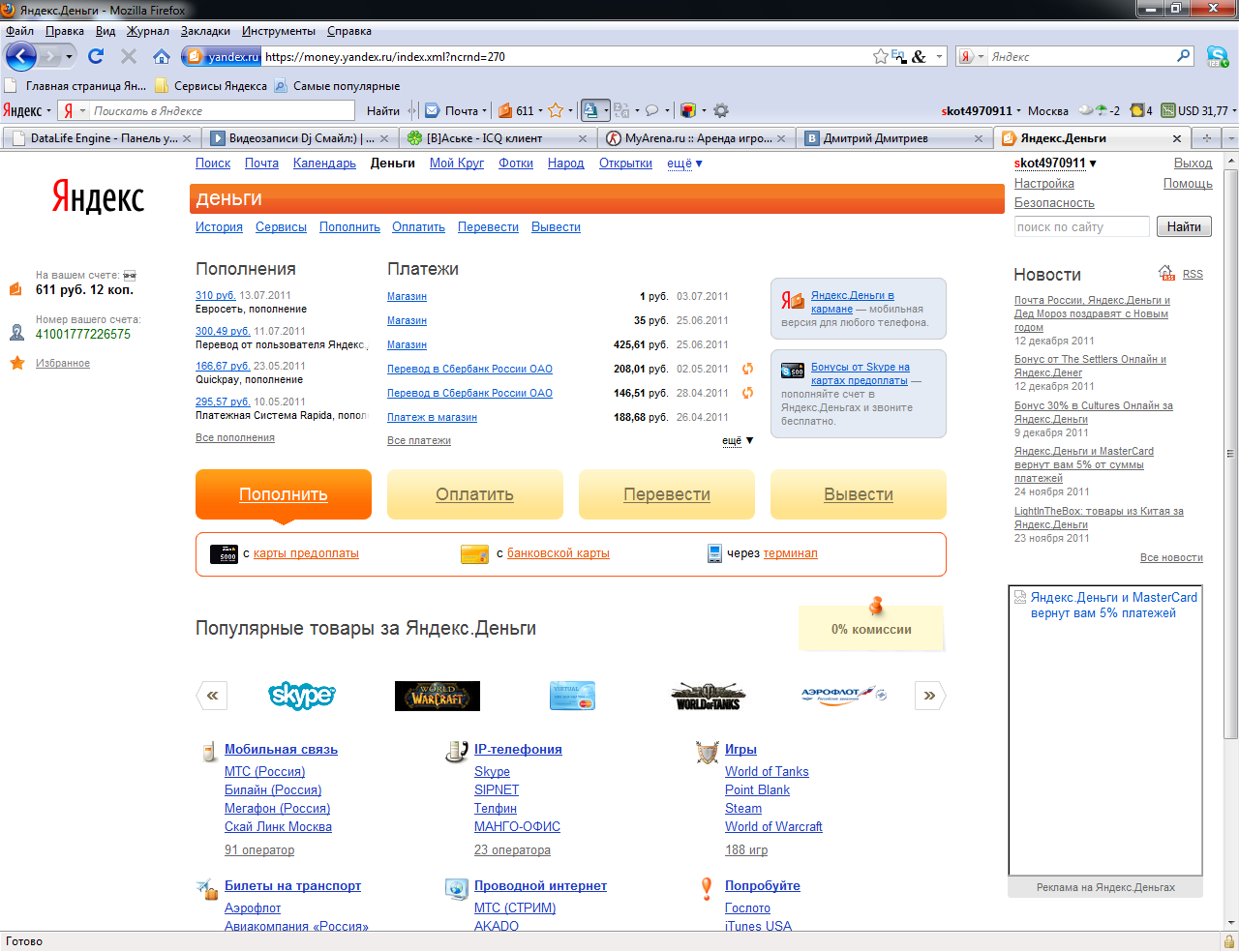Click the large Перевести button
Screen dimensions: 1239x952
[x=667, y=494]
